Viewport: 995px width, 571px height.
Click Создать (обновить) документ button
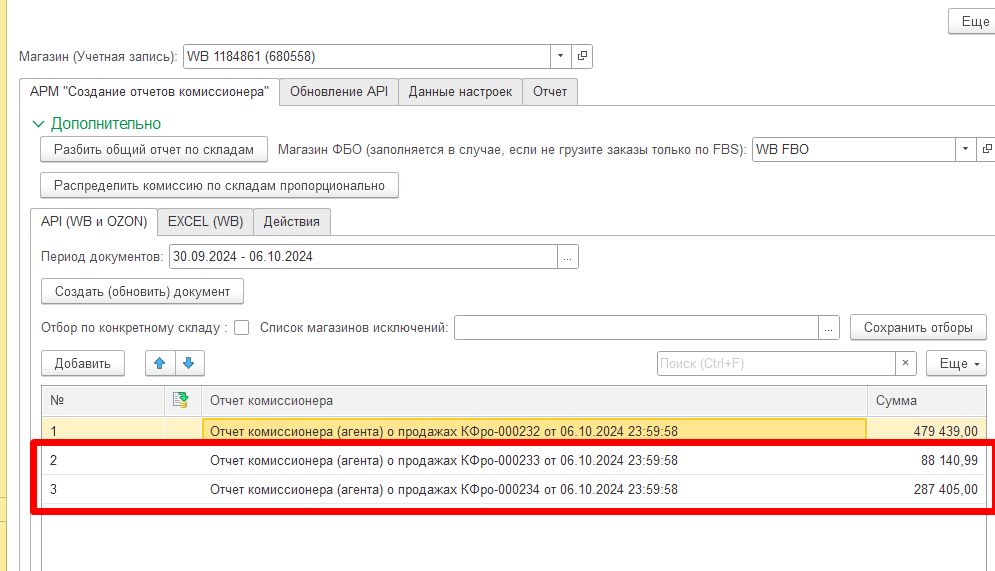pyautogui.click(x=142, y=292)
